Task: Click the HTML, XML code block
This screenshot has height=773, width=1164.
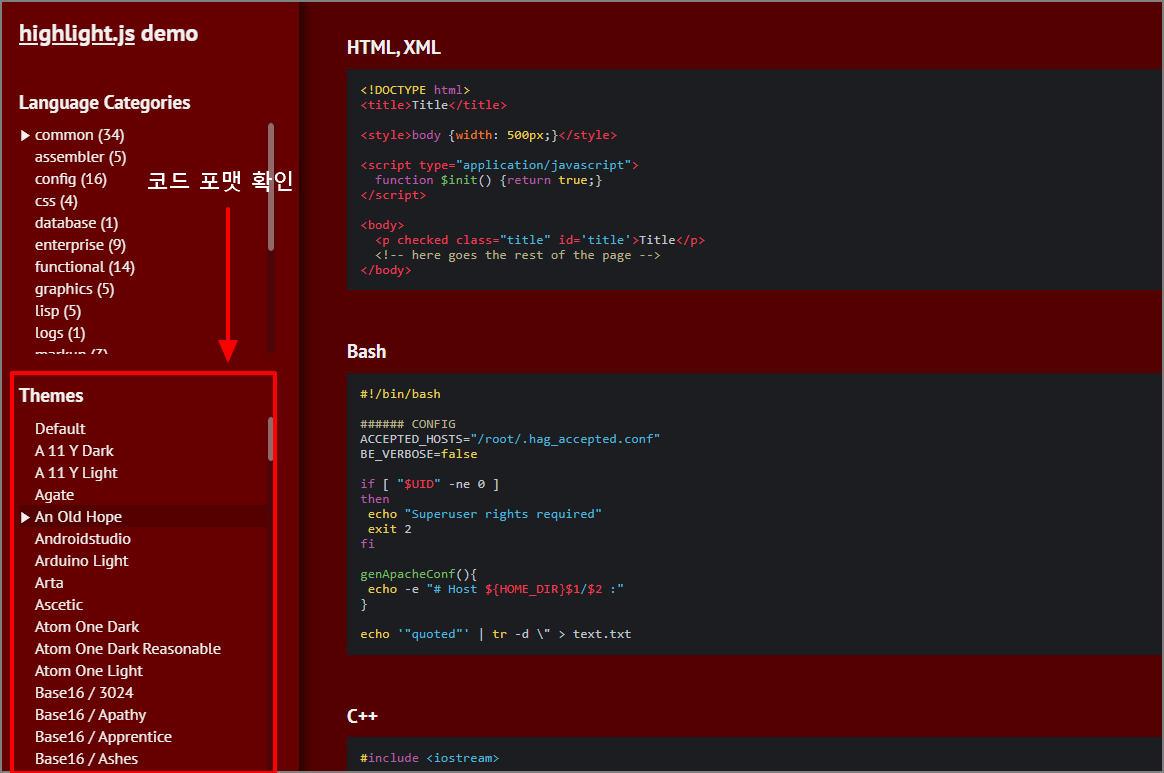Action: (x=754, y=180)
